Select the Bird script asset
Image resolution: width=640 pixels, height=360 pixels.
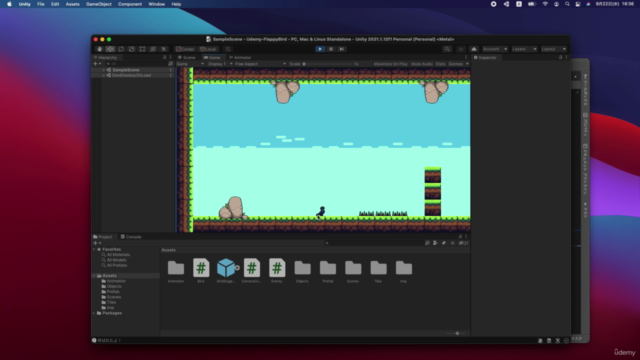201,268
